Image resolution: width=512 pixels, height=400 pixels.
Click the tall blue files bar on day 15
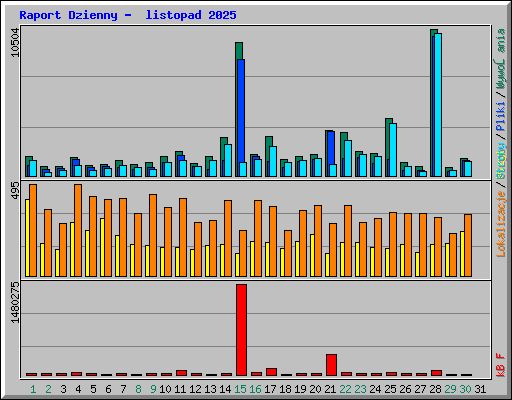[241, 111]
